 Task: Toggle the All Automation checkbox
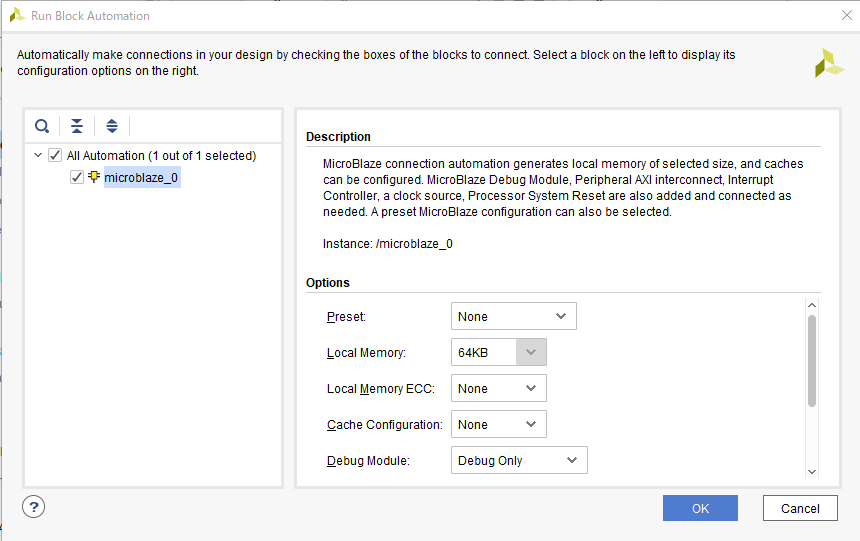pos(55,155)
